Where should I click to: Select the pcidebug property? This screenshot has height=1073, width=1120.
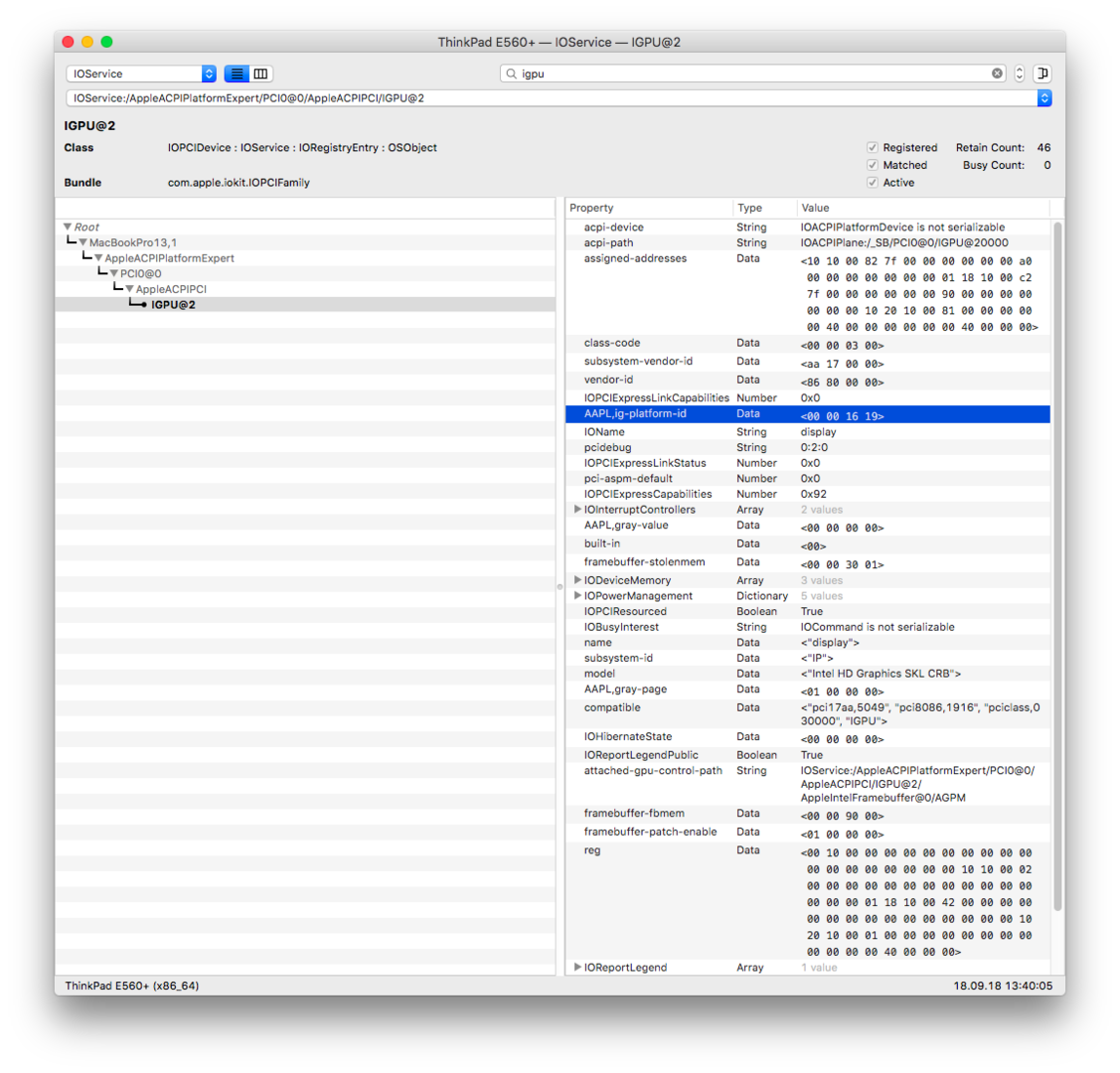[807, 448]
